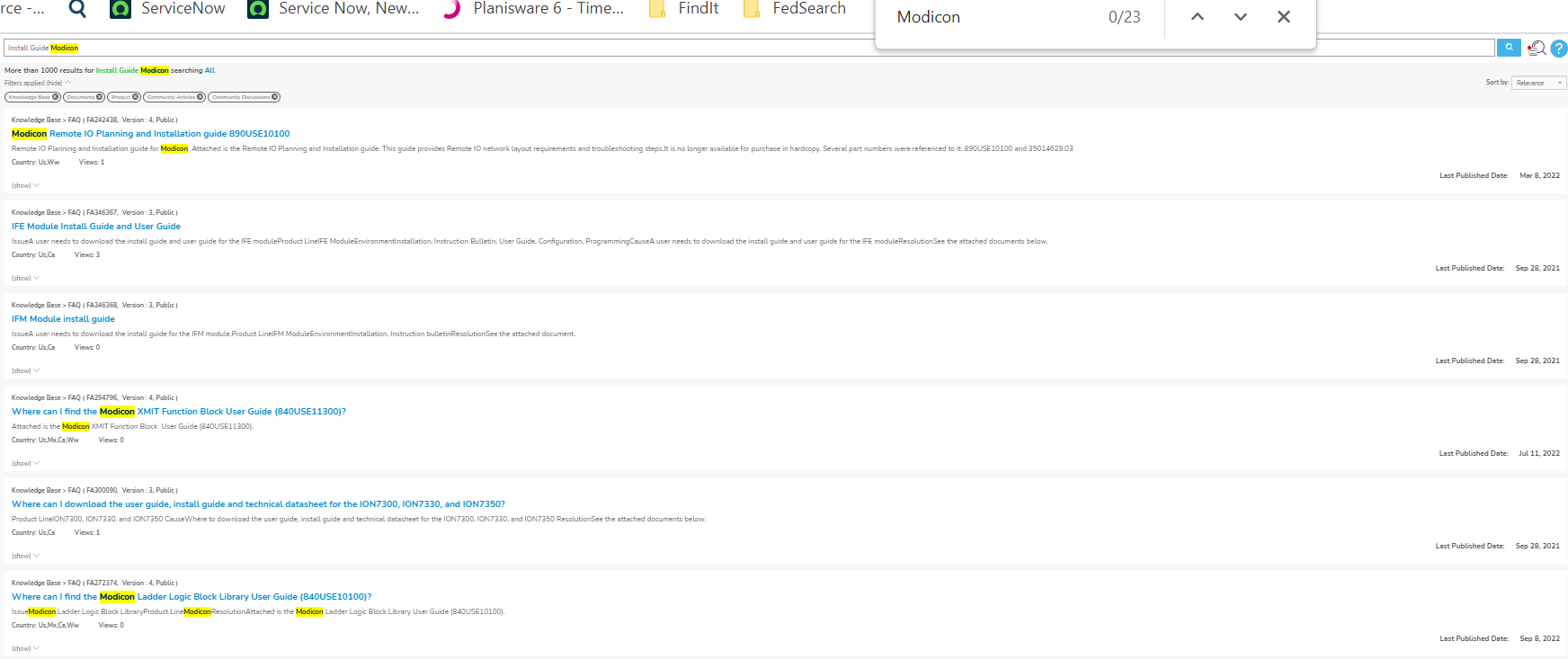1568x659 pixels.
Task: Open the Planisware 6 - Time bookmark
Action: point(534,9)
